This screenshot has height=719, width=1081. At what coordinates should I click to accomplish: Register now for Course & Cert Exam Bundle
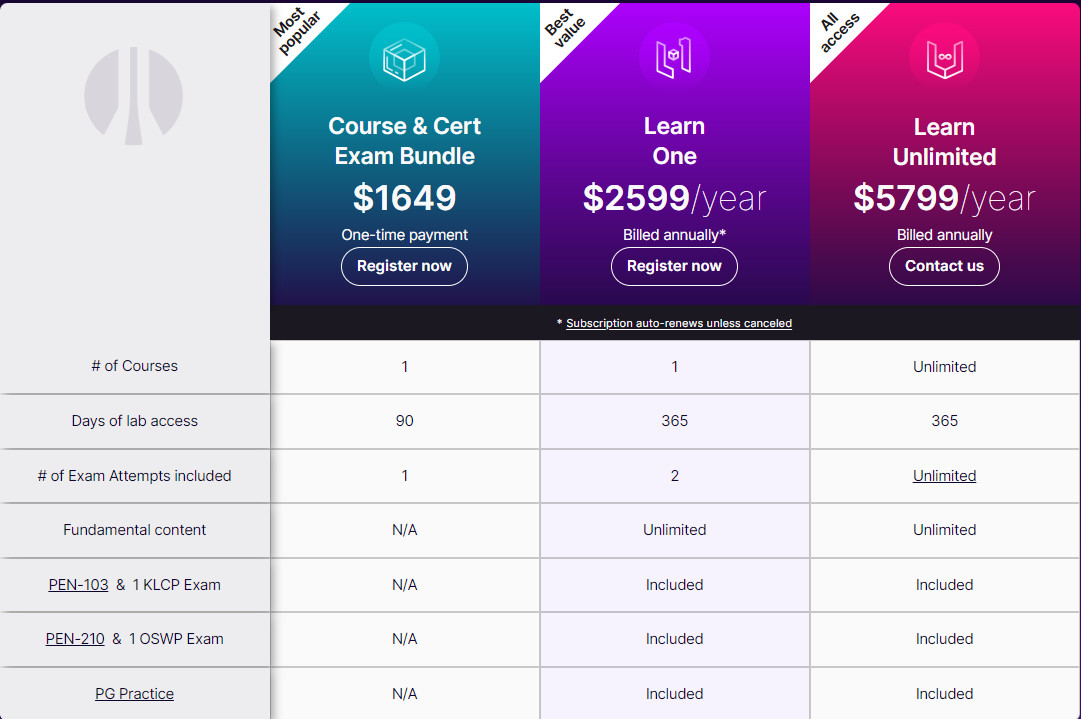coord(404,266)
